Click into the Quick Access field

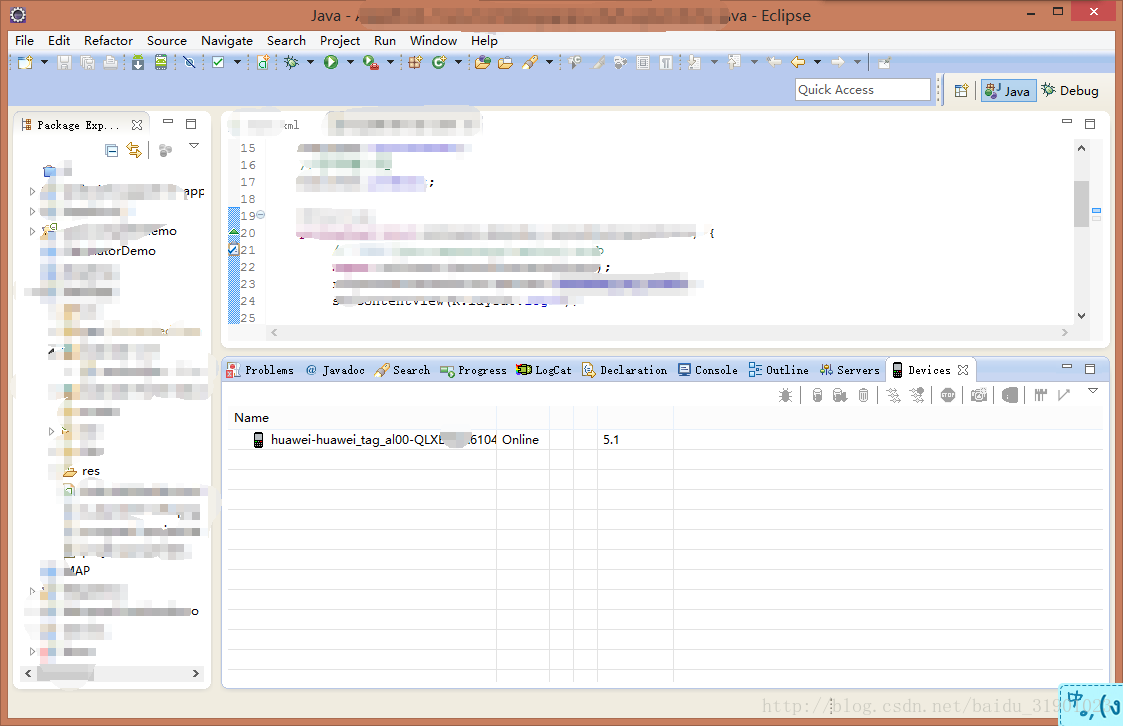pyautogui.click(x=862, y=90)
